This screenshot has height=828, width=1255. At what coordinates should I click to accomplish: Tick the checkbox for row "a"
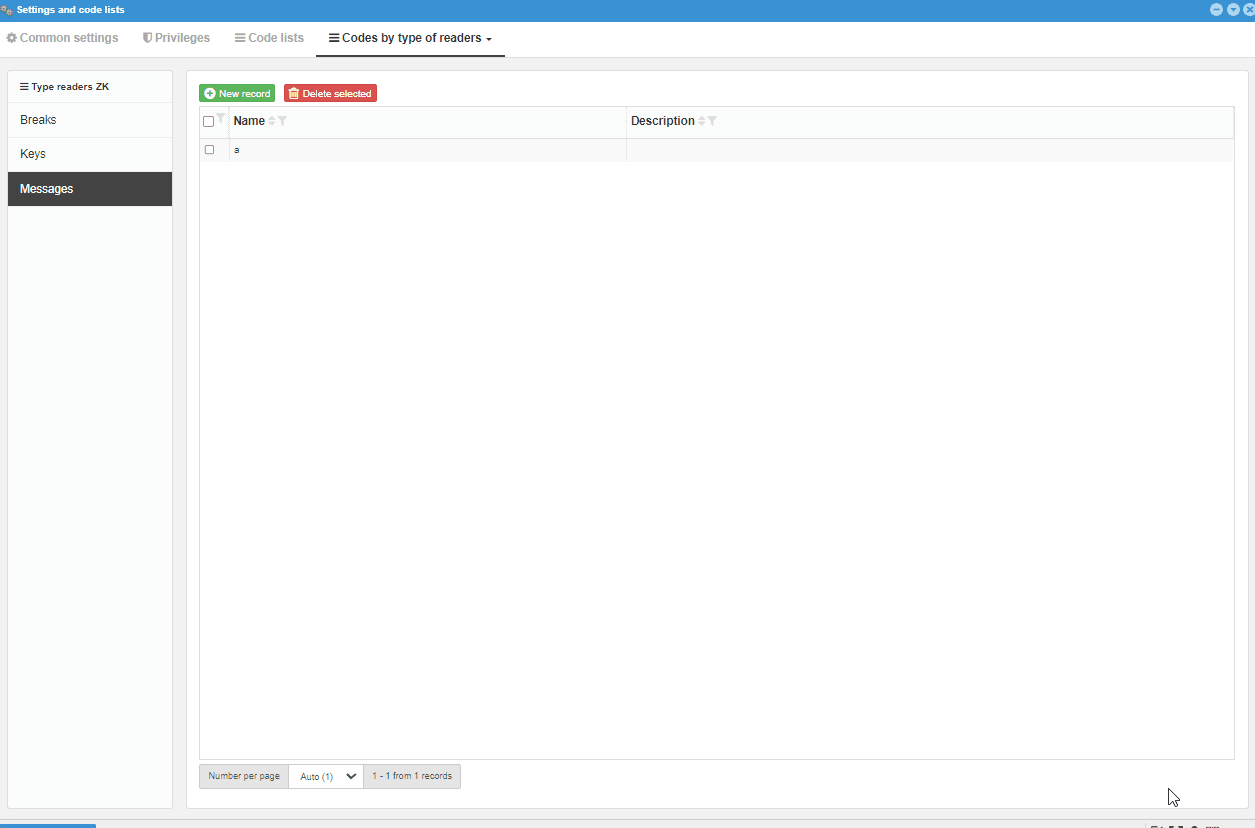[209, 150]
